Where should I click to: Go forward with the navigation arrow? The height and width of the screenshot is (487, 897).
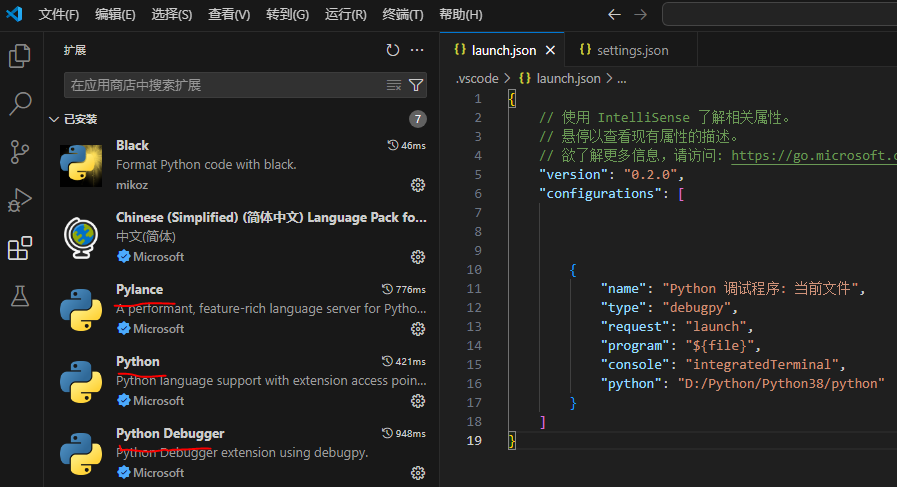tap(641, 14)
